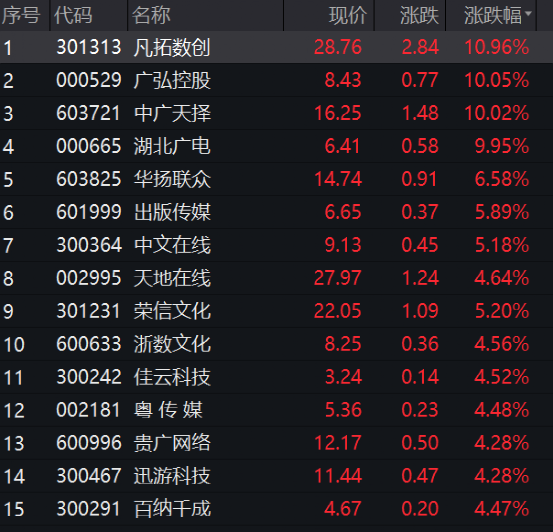The height and width of the screenshot is (532, 553).
Task: Click change value 0.77
Action: (x=420, y=80)
